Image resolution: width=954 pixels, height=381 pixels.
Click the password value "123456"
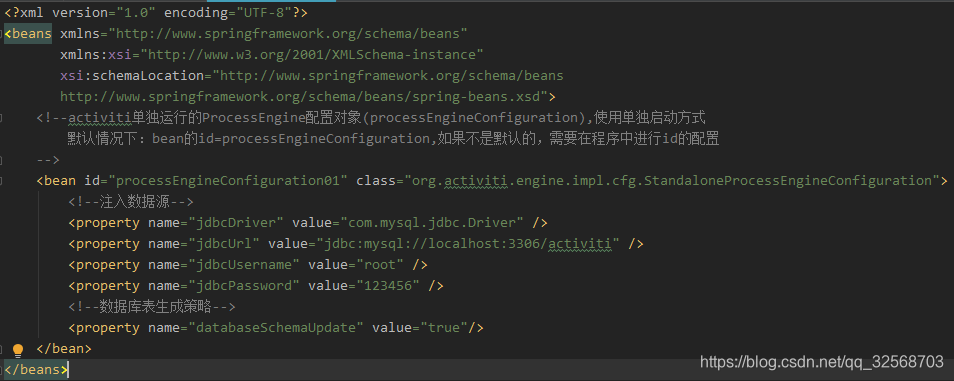point(388,285)
